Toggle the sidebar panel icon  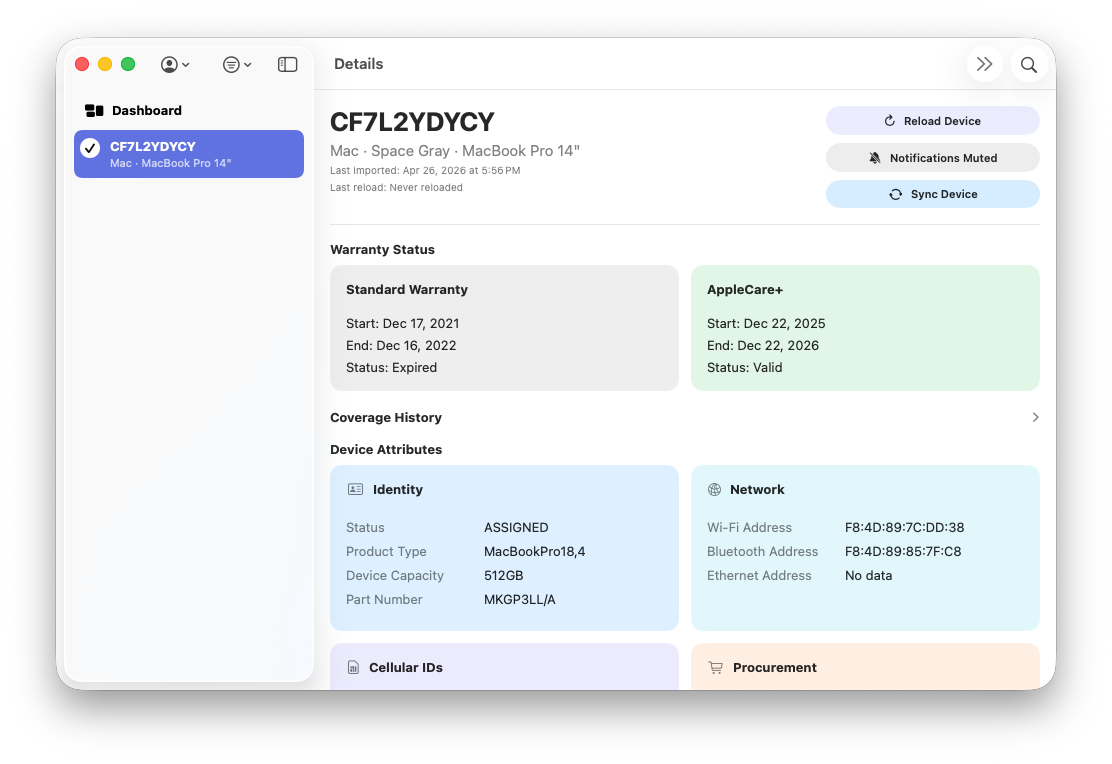(287, 65)
